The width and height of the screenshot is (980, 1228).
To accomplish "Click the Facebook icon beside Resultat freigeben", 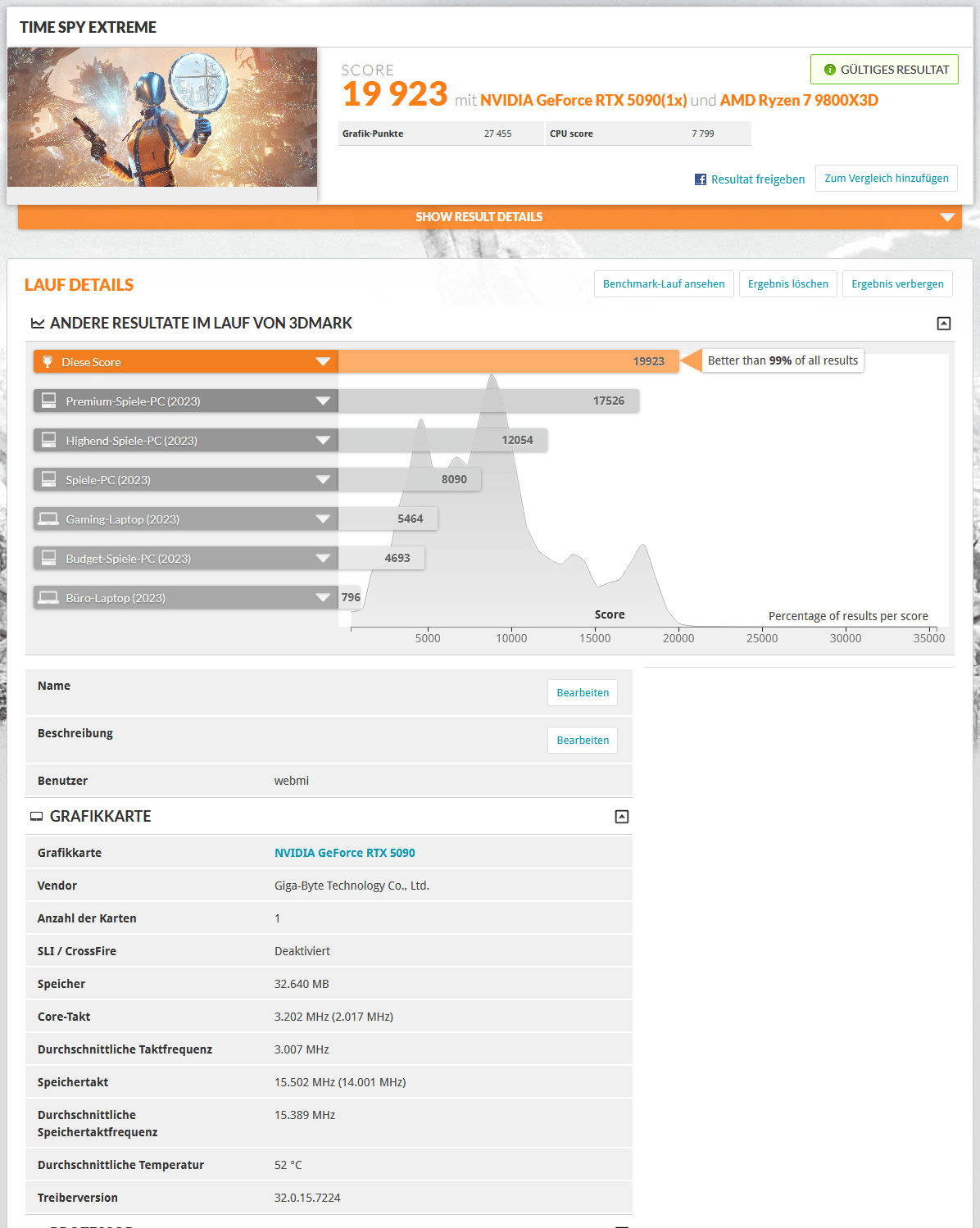I will pyautogui.click(x=701, y=179).
